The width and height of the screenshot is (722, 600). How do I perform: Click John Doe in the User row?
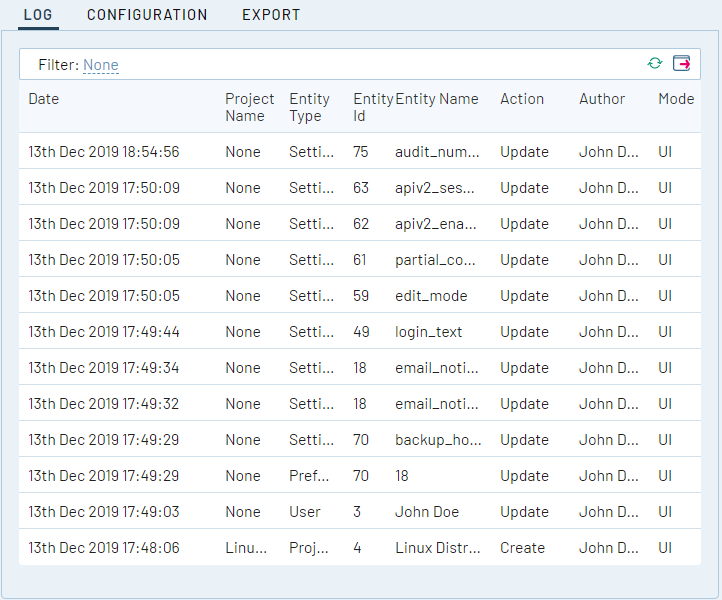[427, 512]
